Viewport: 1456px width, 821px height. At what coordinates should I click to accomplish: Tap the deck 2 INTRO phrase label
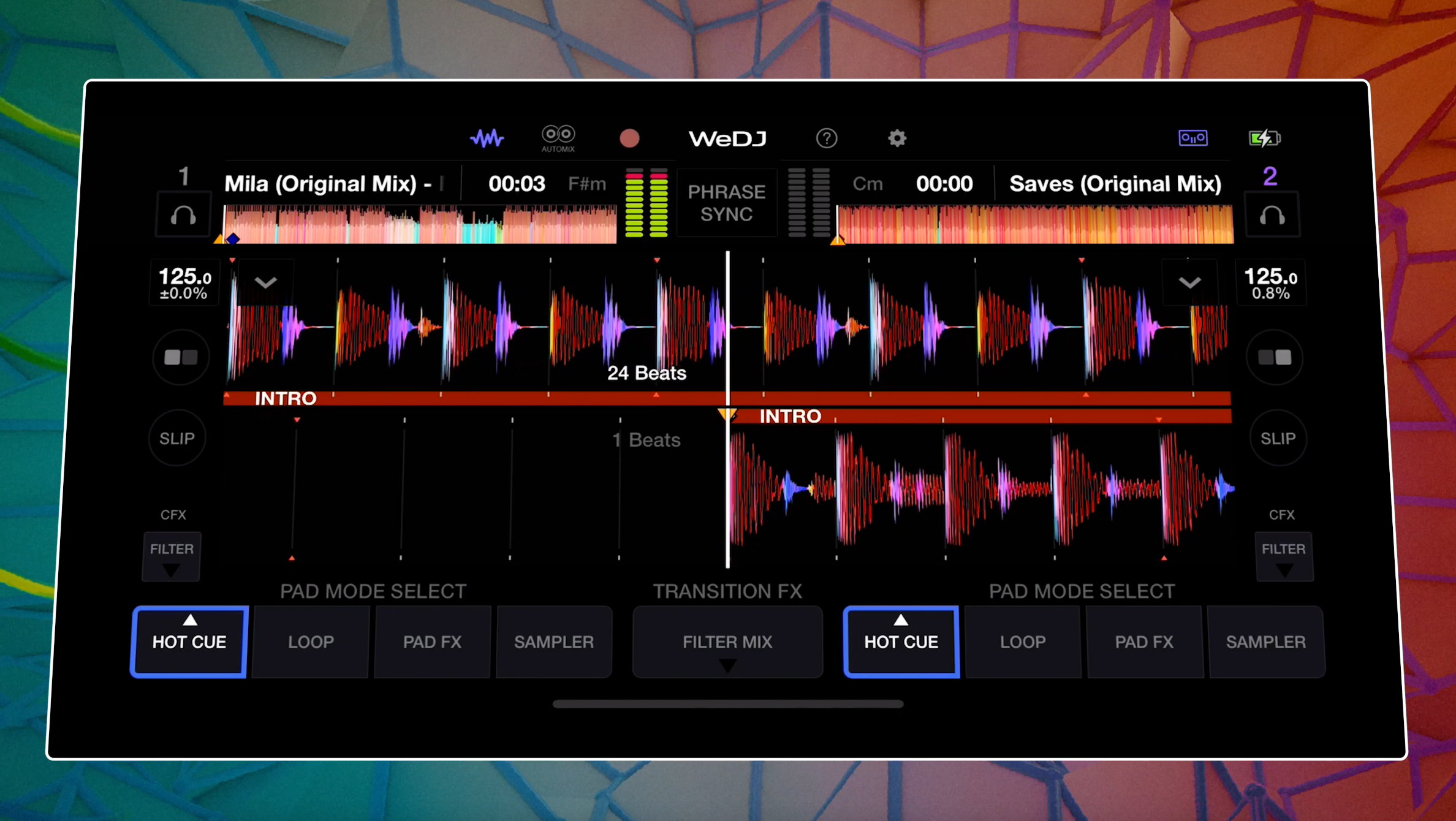coord(791,417)
